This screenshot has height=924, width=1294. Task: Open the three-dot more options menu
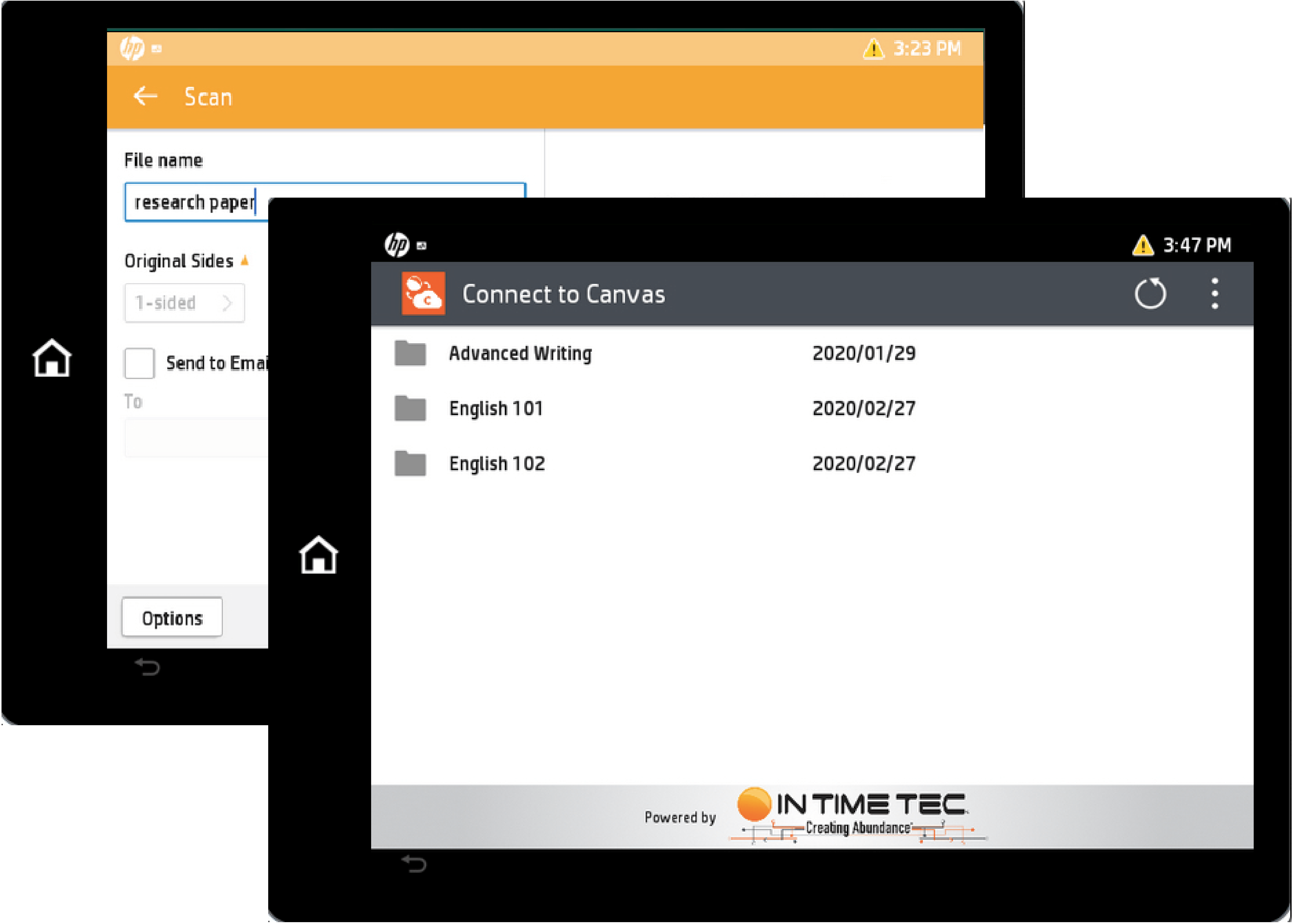point(1215,294)
